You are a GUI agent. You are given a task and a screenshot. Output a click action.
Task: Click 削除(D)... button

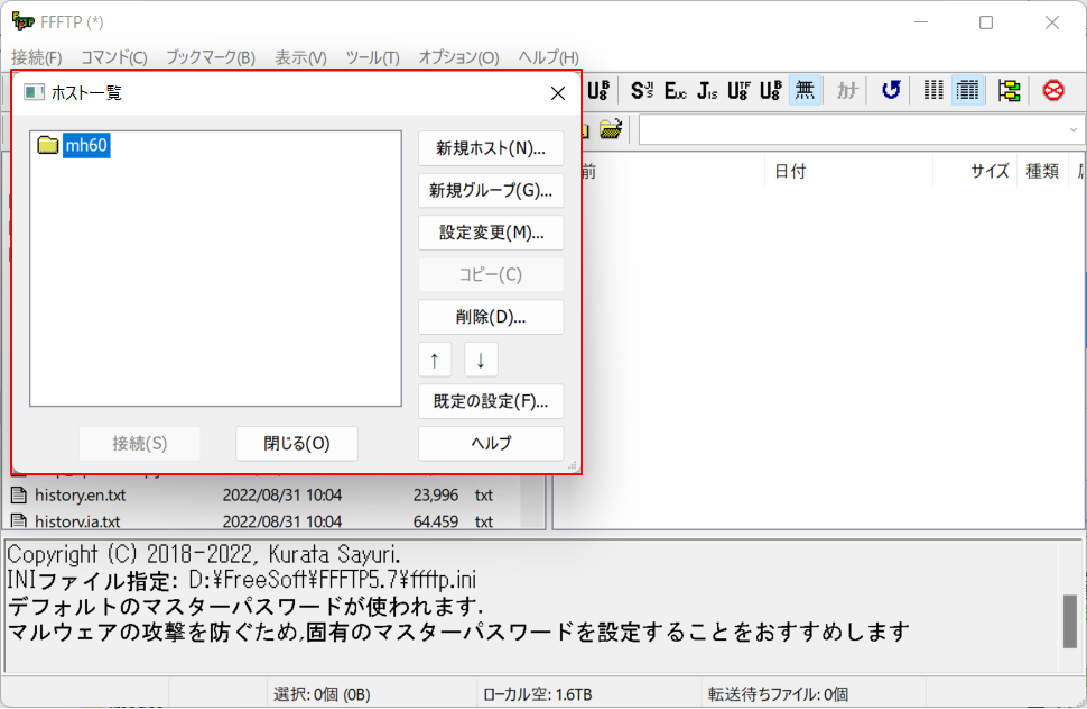(x=491, y=317)
